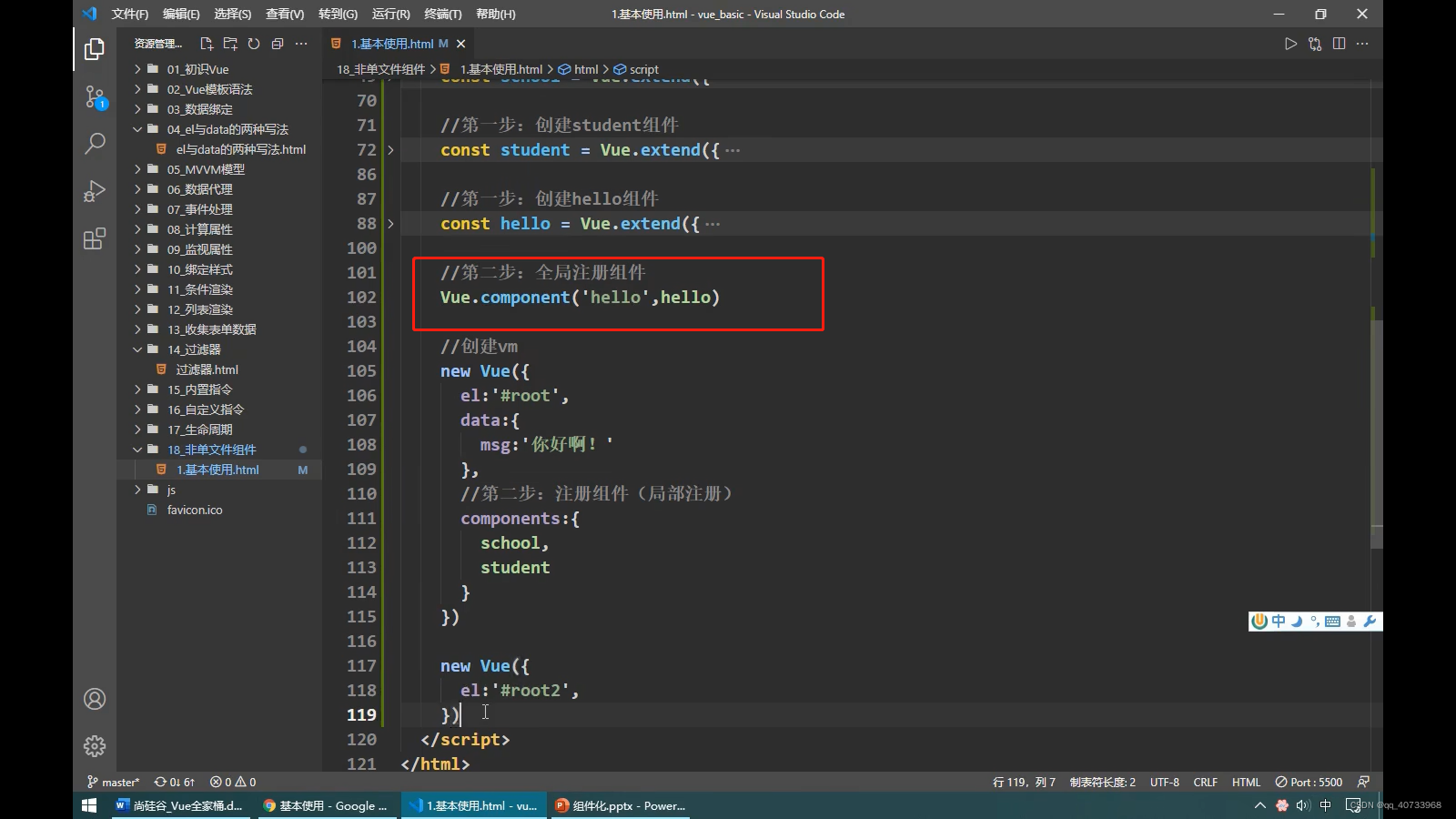The image size is (1456, 819).
Task: Open the IME wrench settings icon
Action: coord(1370,621)
